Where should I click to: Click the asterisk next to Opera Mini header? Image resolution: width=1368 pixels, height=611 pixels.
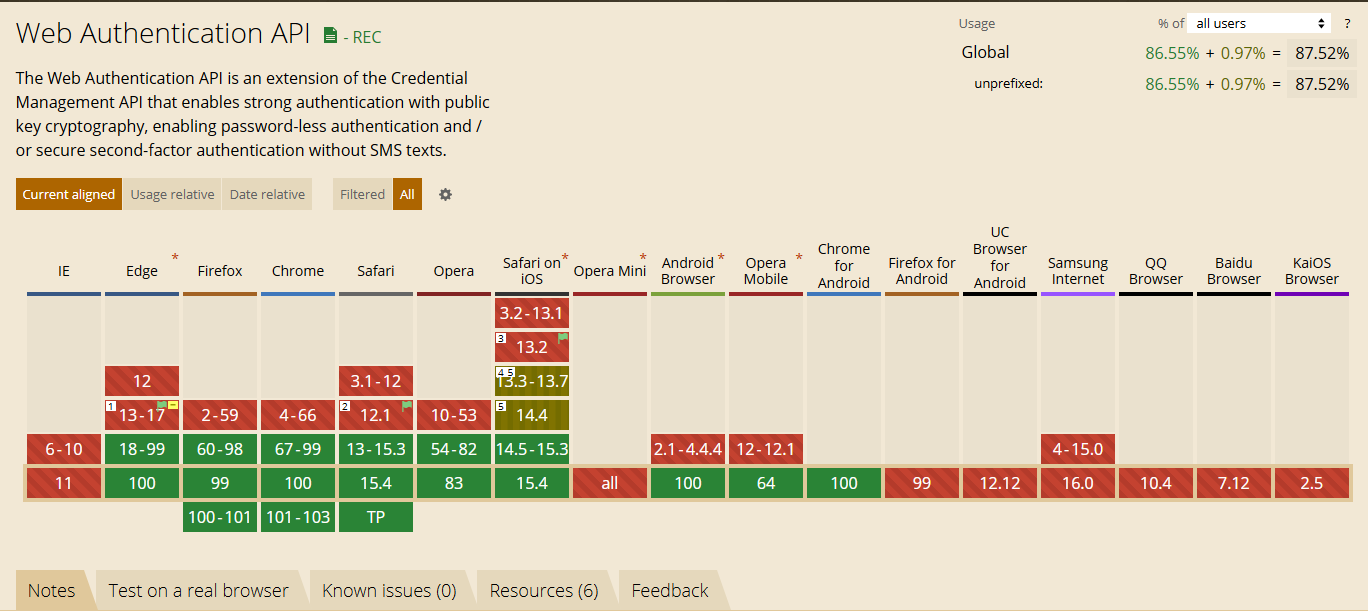tap(643, 257)
